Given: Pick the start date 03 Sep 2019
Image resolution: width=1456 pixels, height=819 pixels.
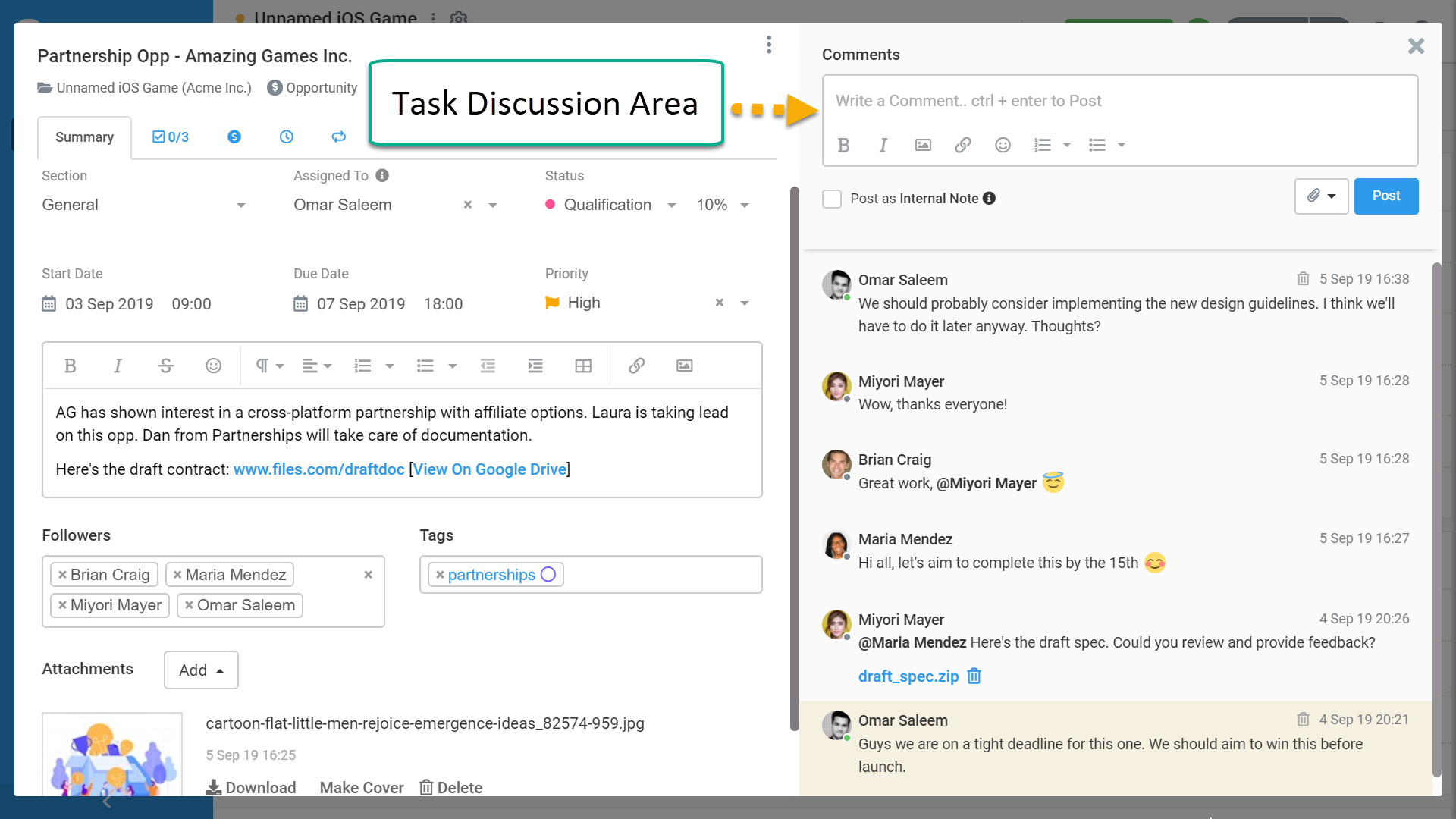Looking at the screenshot, I should coord(109,304).
